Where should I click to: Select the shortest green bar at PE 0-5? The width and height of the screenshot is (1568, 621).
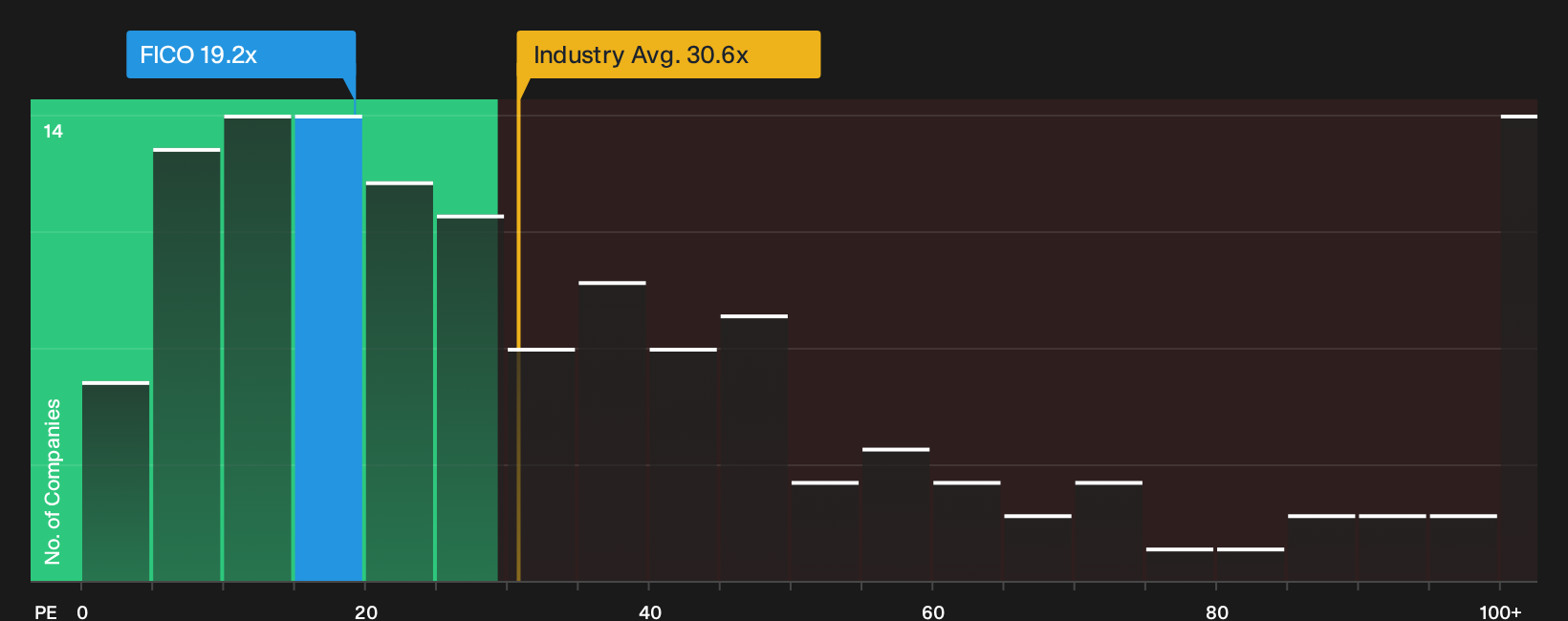[116, 482]
